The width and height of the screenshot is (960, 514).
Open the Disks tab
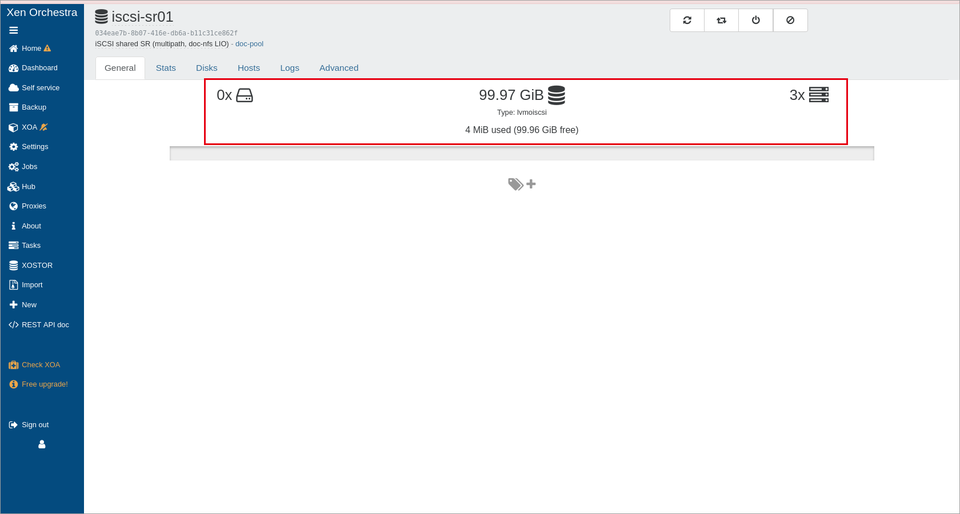click(206, 68)
